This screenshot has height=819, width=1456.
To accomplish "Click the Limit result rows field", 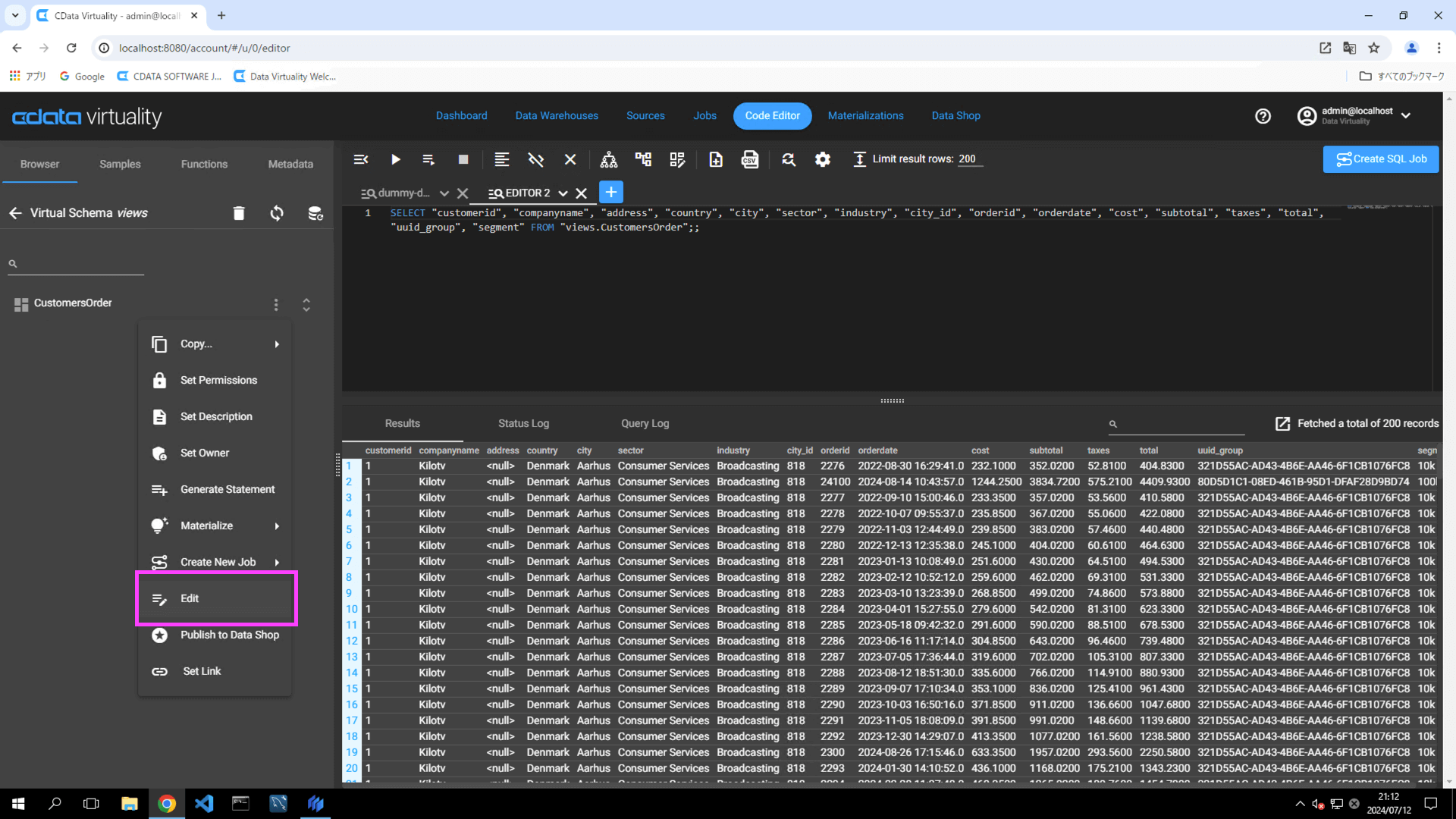I will pyautogui.click(x=968, y=159).
